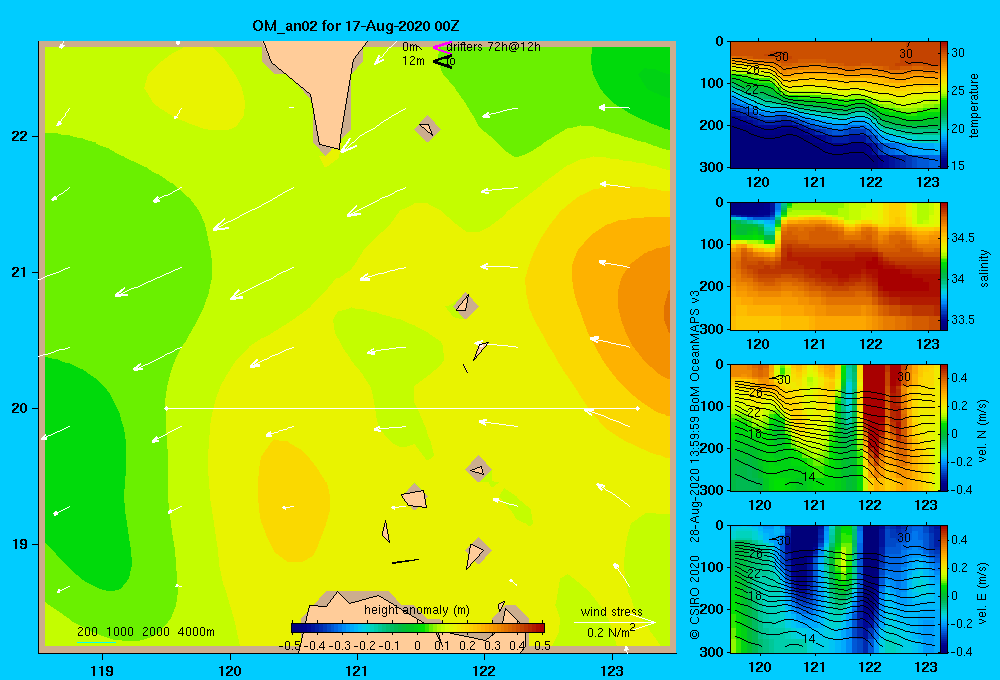Viewport: 1000px width, 680px height.
Task: Click the vertical 'salinity' axis label
Action: pyautogui.click(x=984, y=269)
